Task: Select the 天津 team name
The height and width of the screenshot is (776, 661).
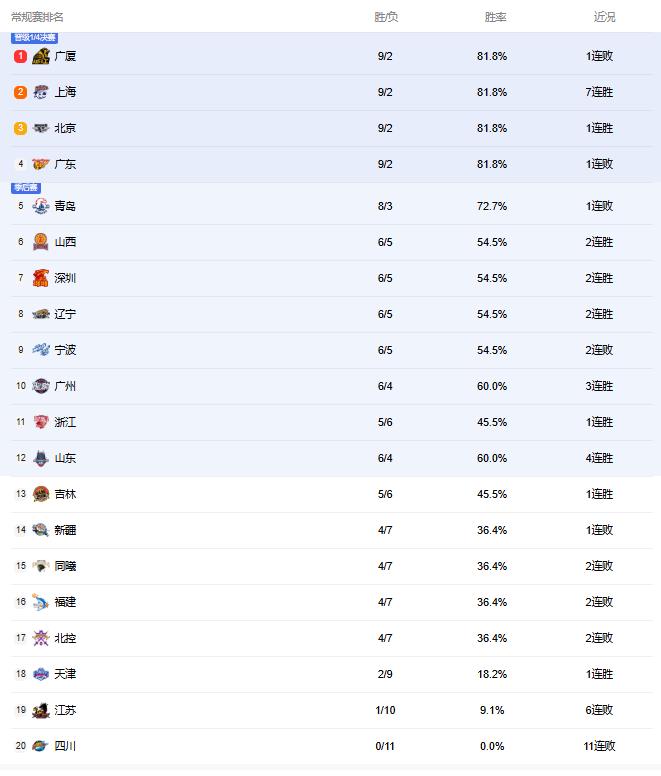Action: [65, 675]
